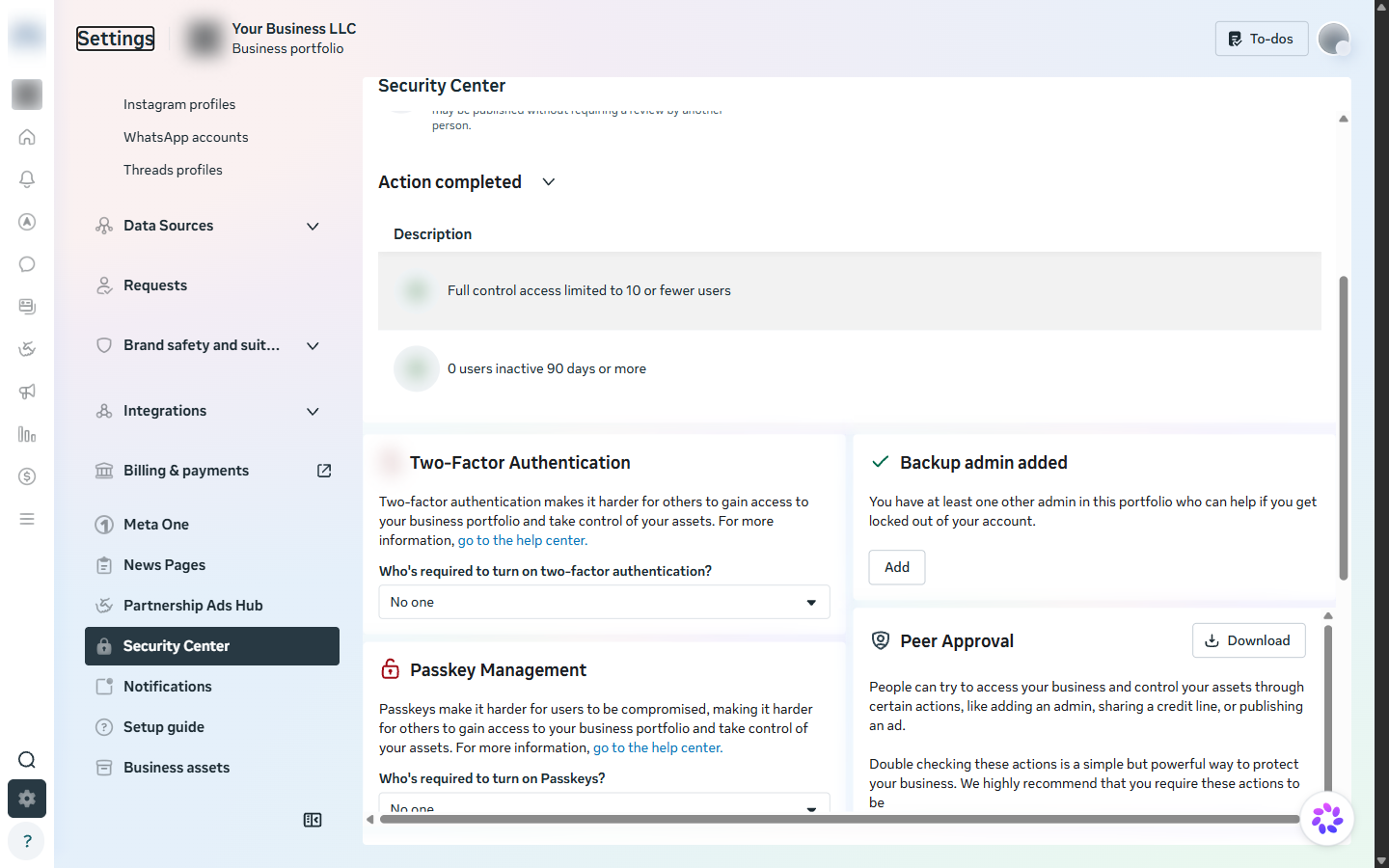Click the settings gear icon
The width and height of the screenshot is (1389, 868).
[27, 799]
